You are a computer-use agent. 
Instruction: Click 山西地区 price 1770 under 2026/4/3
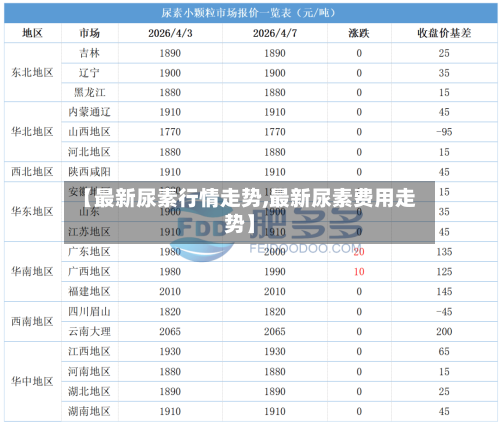tap(170, 132)
